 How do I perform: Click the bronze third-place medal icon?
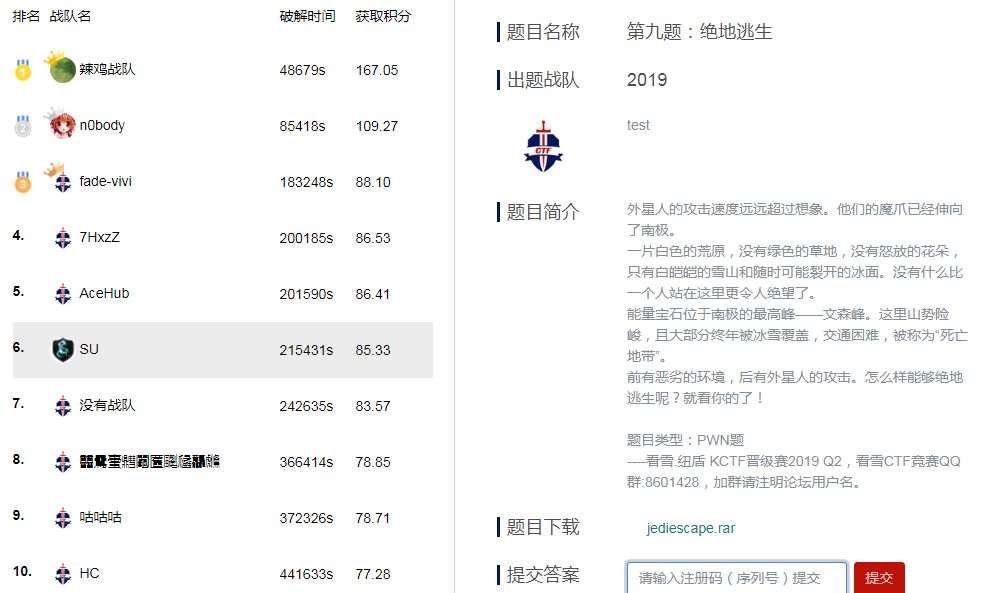(23, 182)
